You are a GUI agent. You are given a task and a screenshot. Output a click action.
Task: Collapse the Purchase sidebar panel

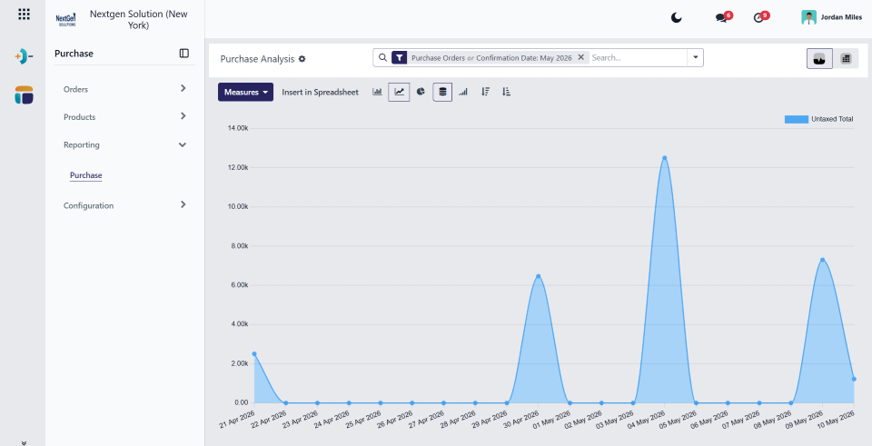coord(184,53)
